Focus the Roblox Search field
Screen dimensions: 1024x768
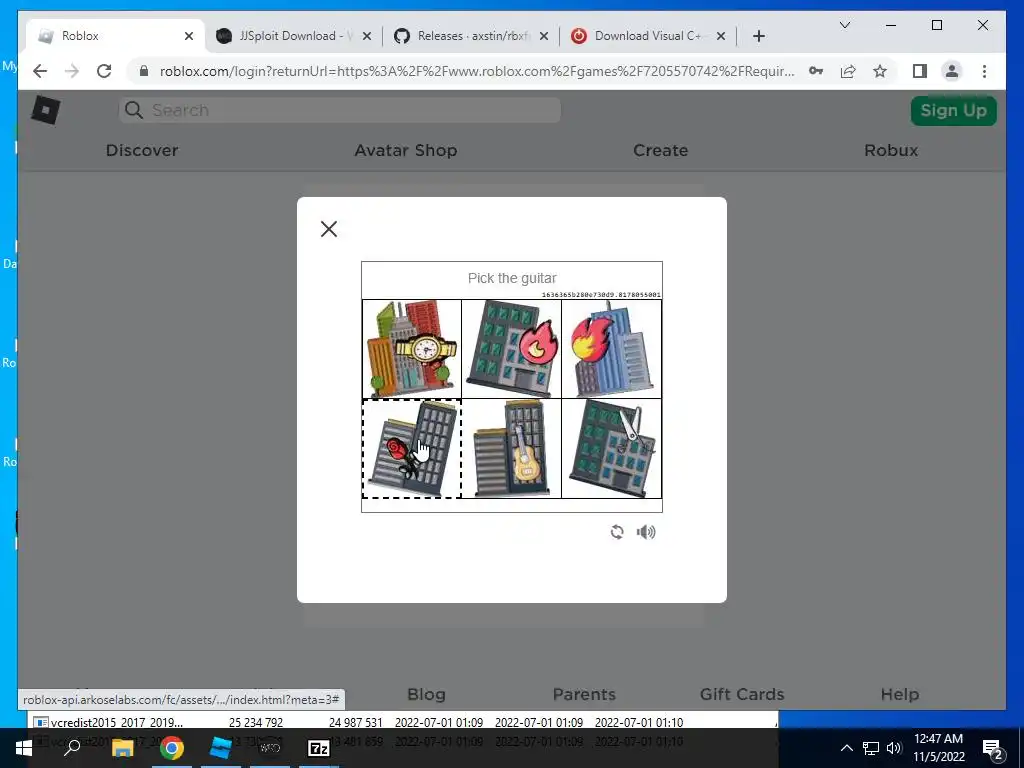340,110
